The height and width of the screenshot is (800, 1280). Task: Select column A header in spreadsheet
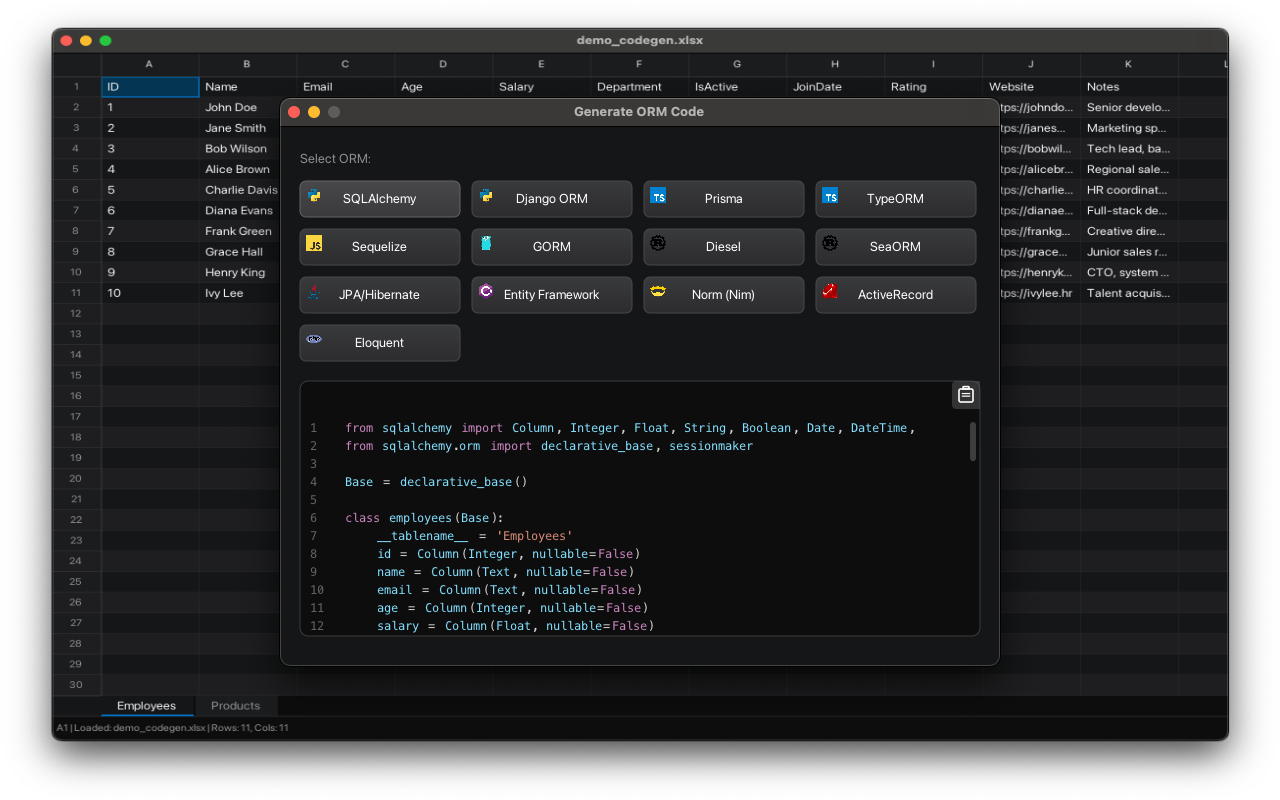click(150, 64)
